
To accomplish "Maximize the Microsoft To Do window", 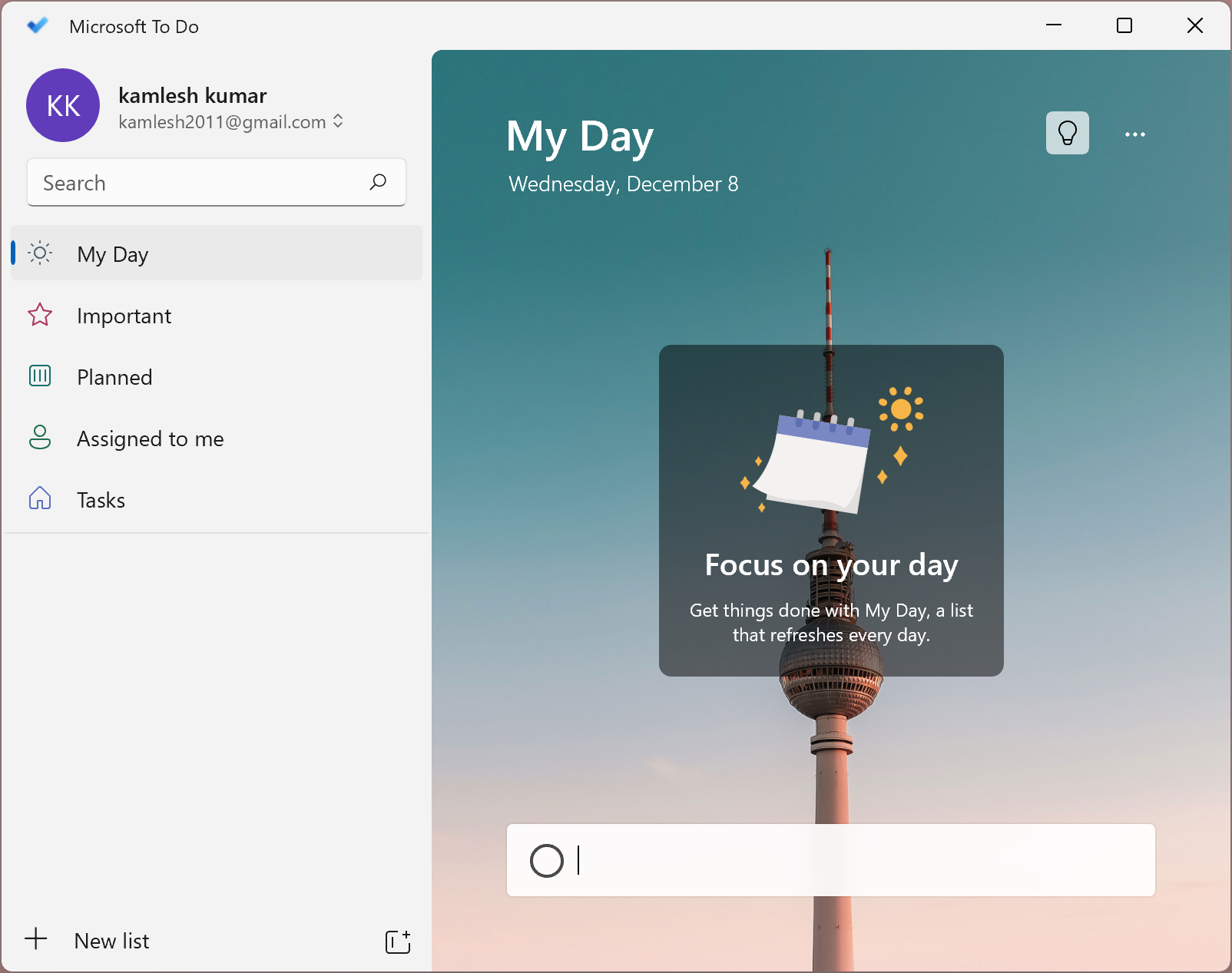I will (1124, 25).
